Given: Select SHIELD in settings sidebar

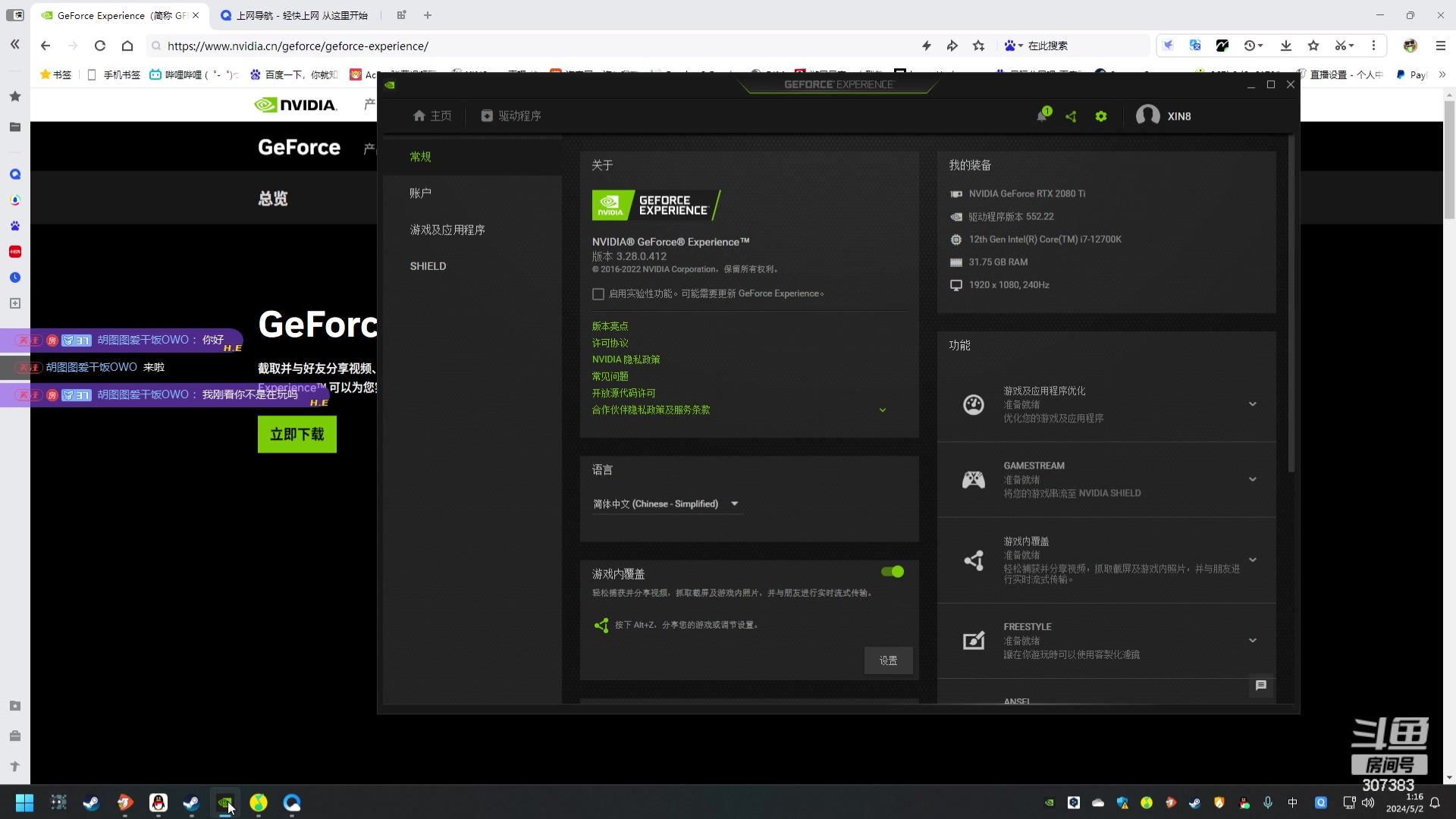Looking at the screenshot, I should coord(472,266).
